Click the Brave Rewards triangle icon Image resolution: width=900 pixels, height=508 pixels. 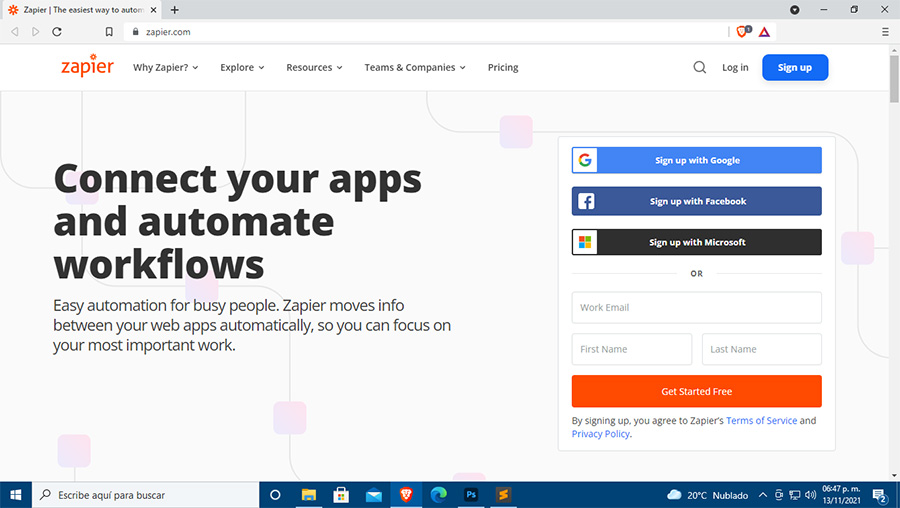tap(764, 32)
